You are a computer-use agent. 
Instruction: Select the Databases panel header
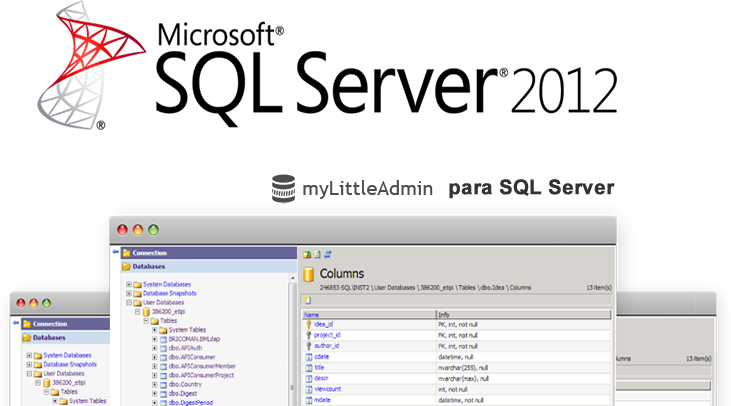tap(150, 267)
